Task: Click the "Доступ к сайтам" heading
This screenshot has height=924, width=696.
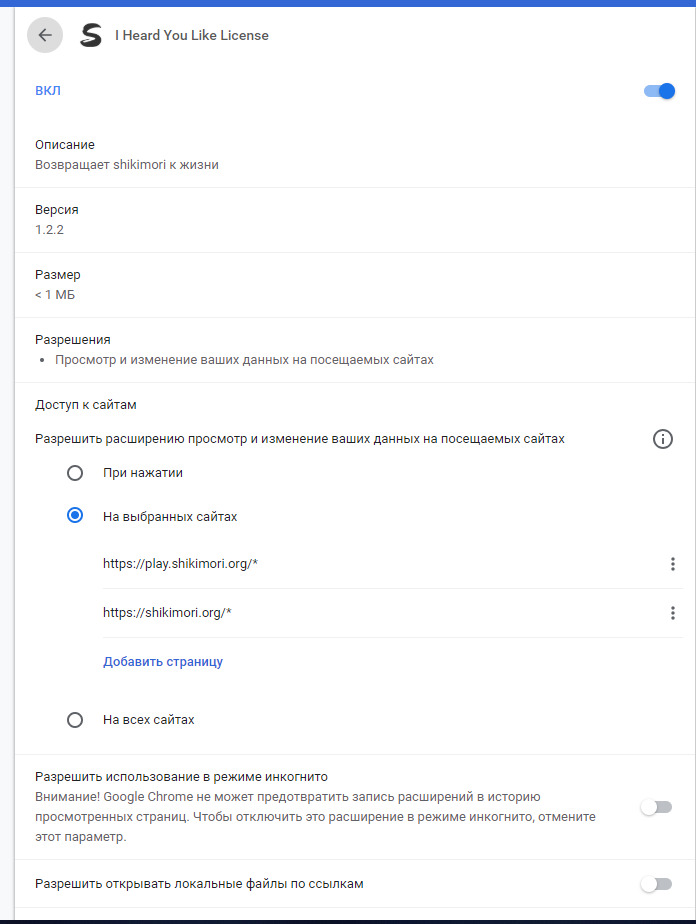Action: coord(85,405)
